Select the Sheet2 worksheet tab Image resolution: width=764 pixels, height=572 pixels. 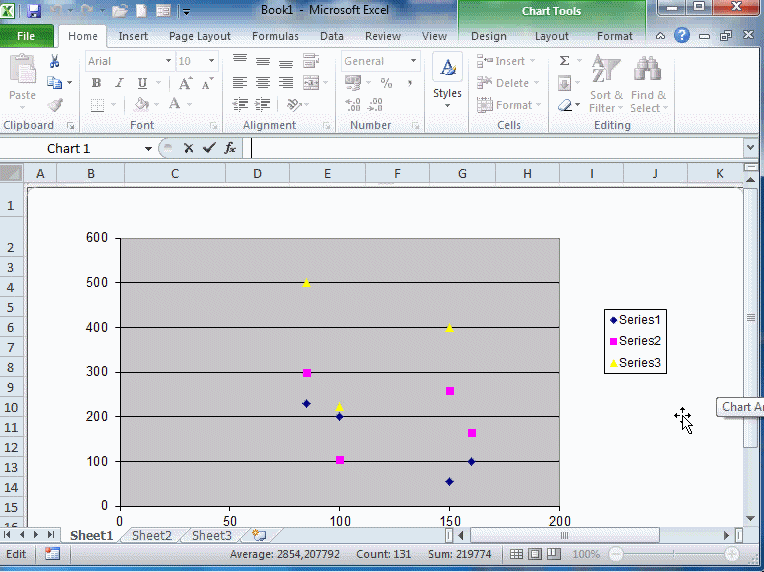(152, 536)
